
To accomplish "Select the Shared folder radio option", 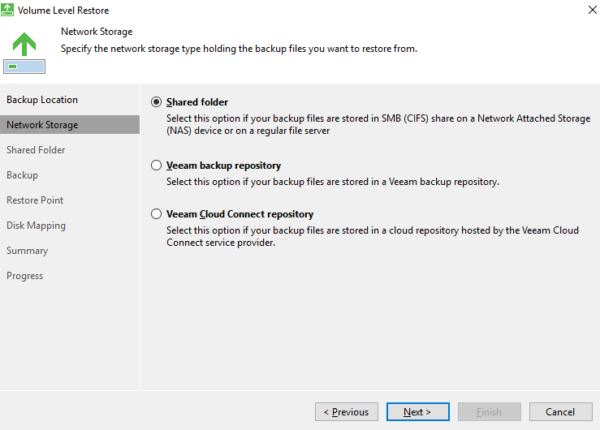I will tap(155, 102).
